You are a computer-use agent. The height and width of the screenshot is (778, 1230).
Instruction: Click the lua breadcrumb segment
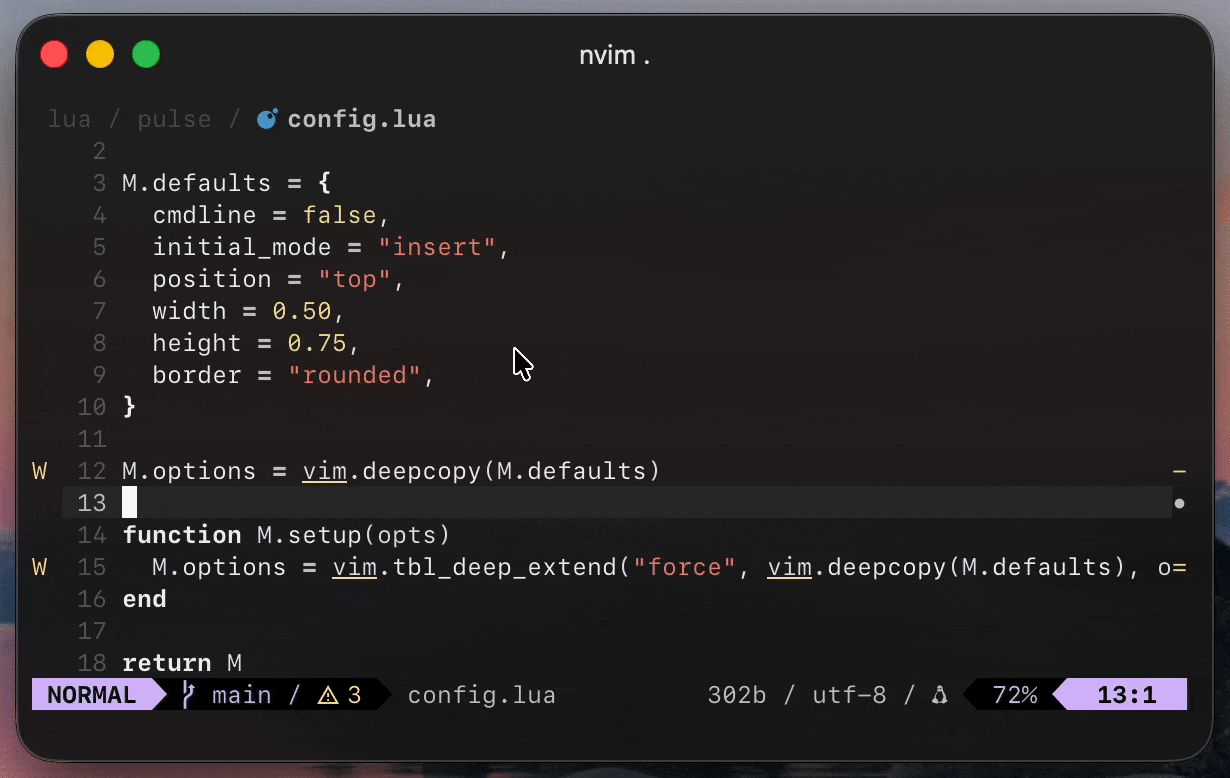[70, 120]
